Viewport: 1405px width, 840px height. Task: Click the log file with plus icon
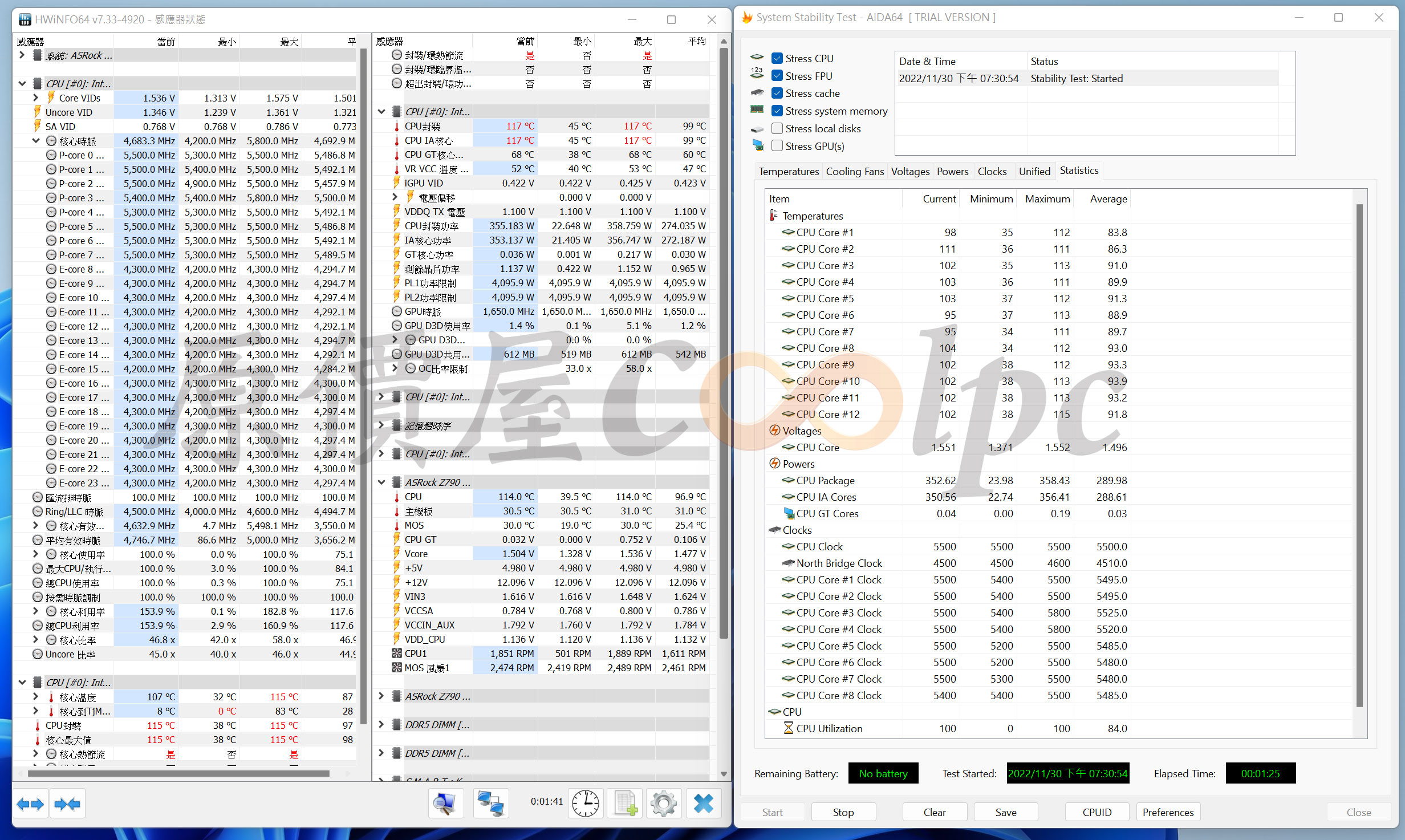tap(625, 804)
